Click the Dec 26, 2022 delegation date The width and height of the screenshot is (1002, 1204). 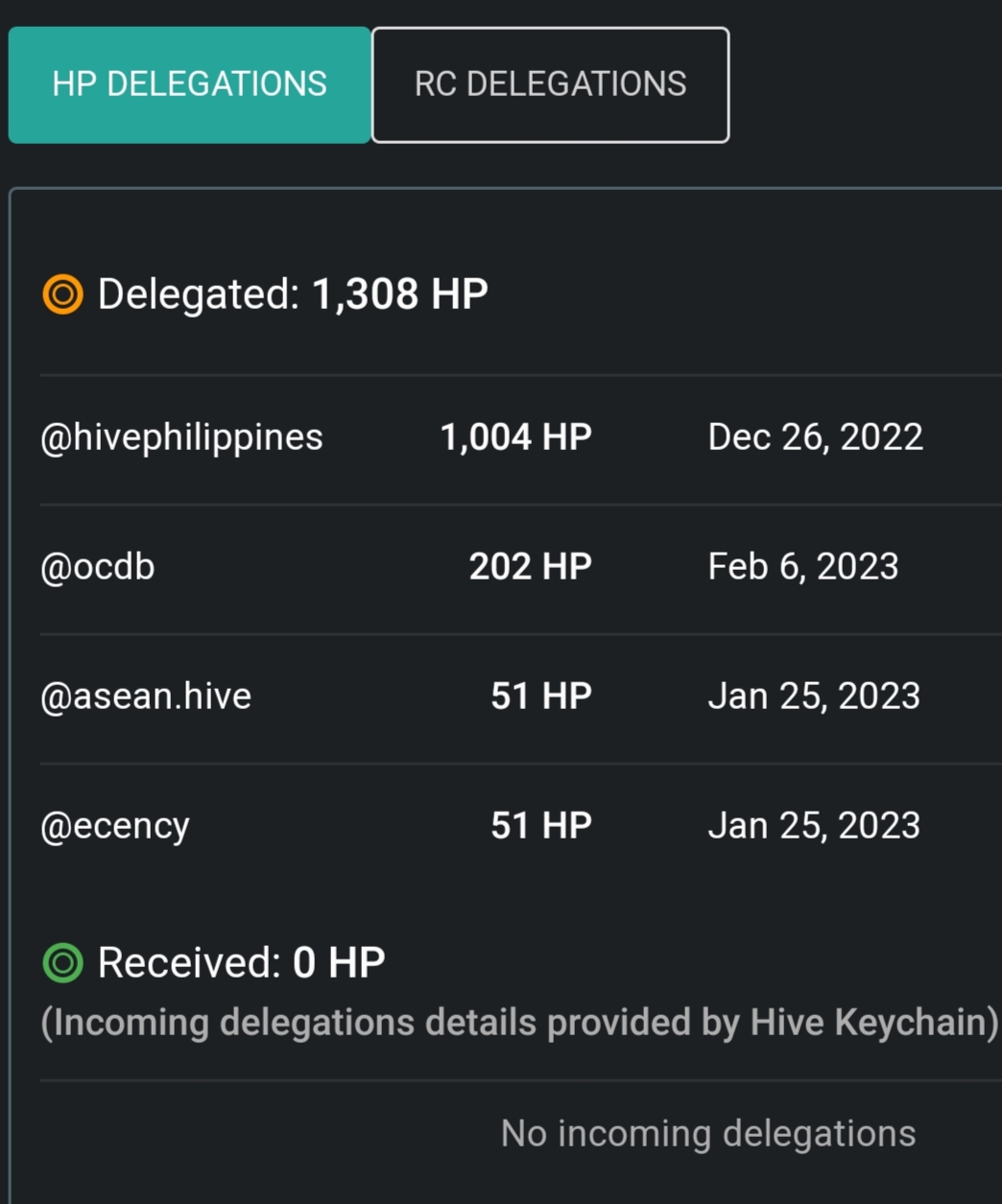(x=816, y=437)
